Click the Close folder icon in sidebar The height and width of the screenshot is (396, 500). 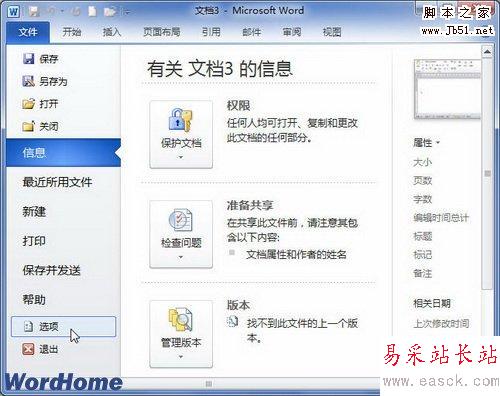[29, 126]
